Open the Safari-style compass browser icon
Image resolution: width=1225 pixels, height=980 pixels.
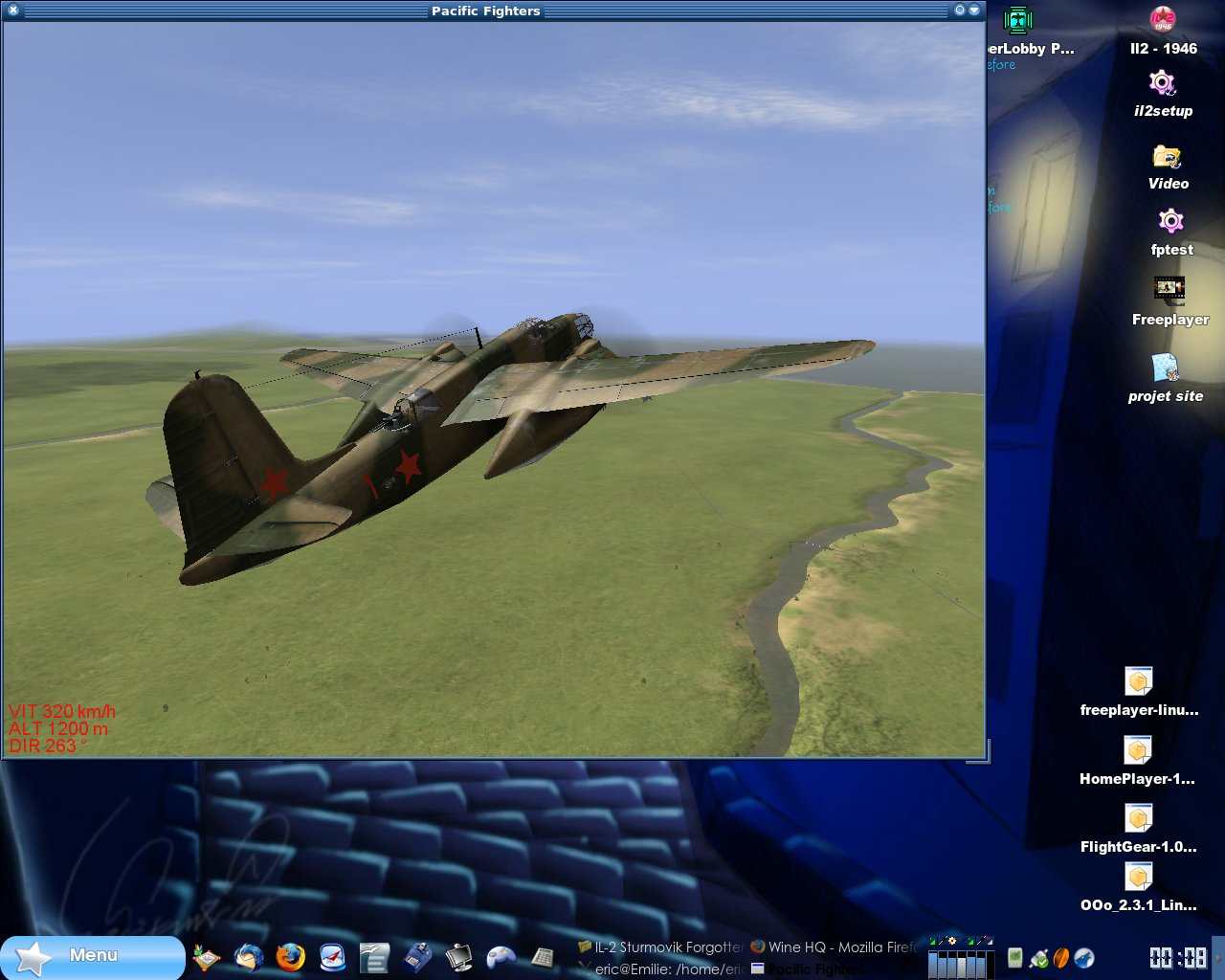coord(332,957)
